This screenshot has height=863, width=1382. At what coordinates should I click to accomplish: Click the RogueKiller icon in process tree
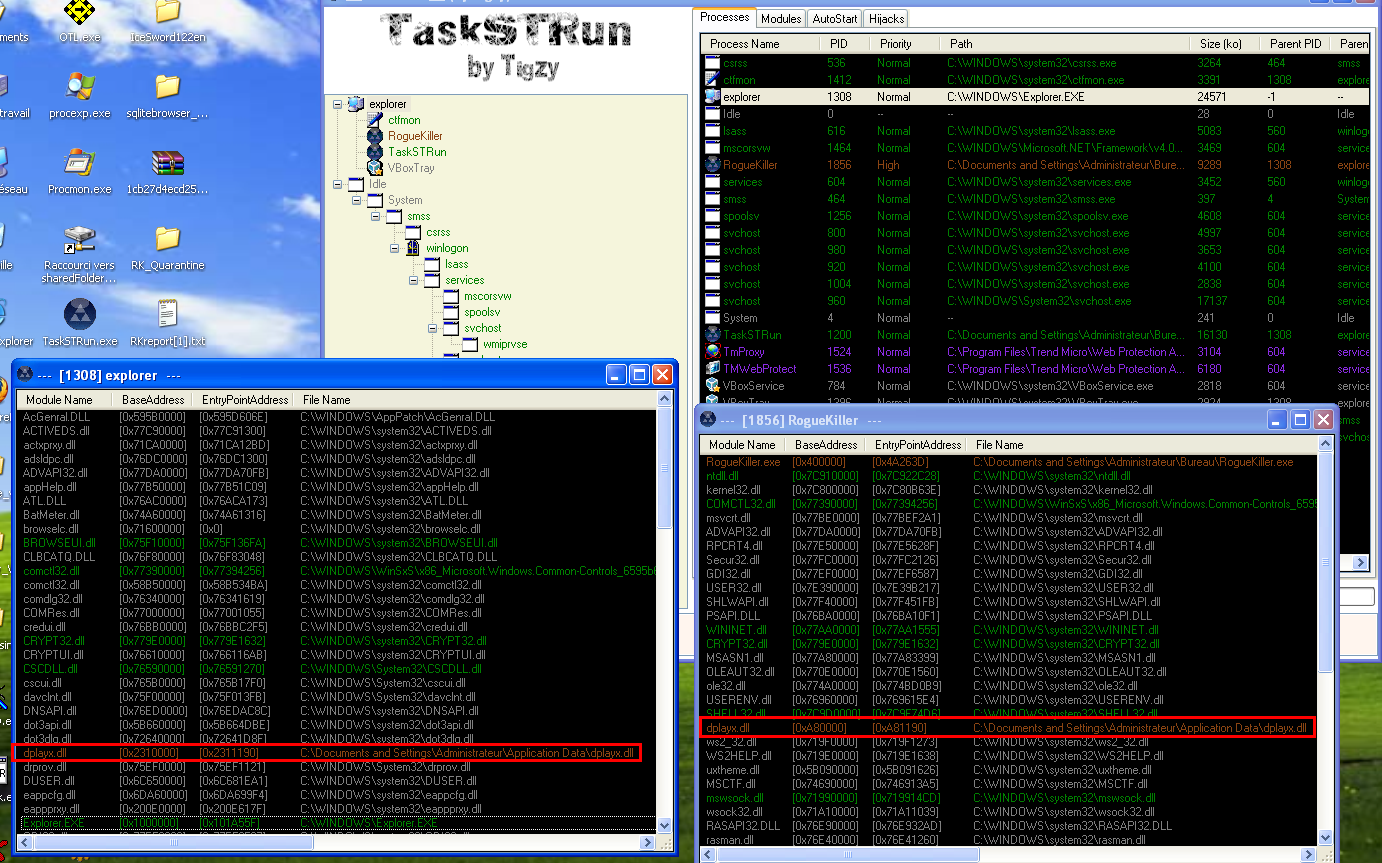(375, 136)
